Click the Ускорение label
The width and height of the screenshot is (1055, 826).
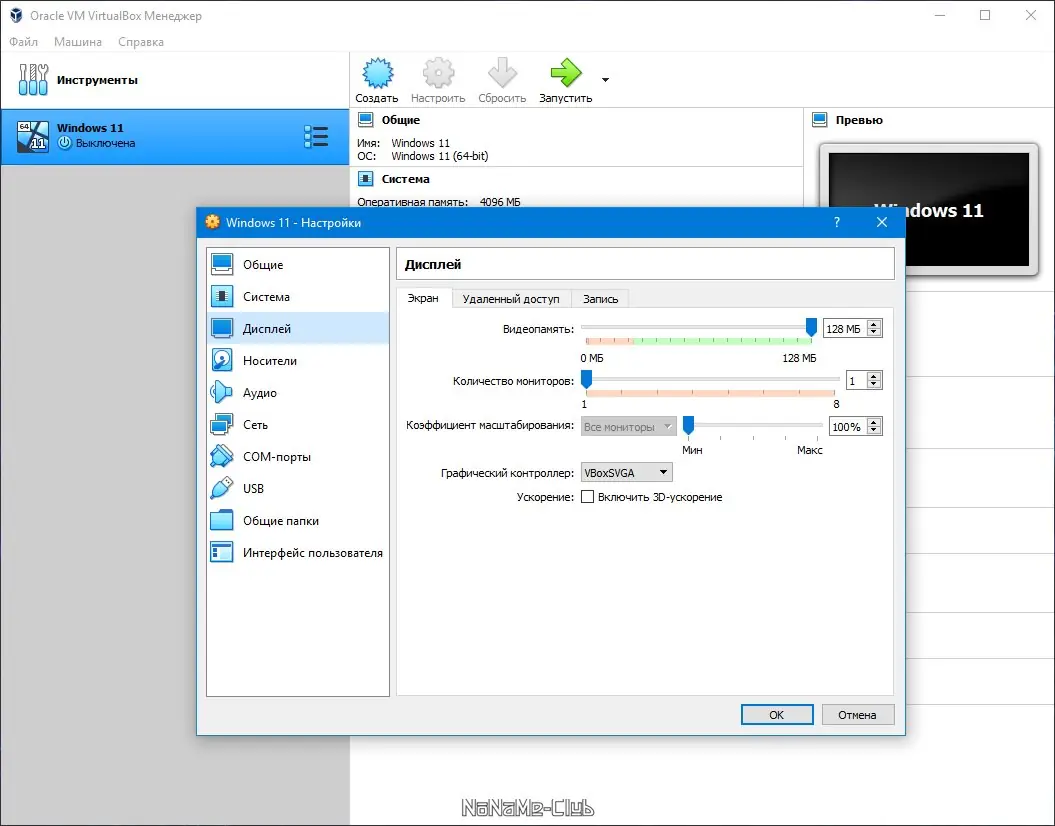point(545,497)
